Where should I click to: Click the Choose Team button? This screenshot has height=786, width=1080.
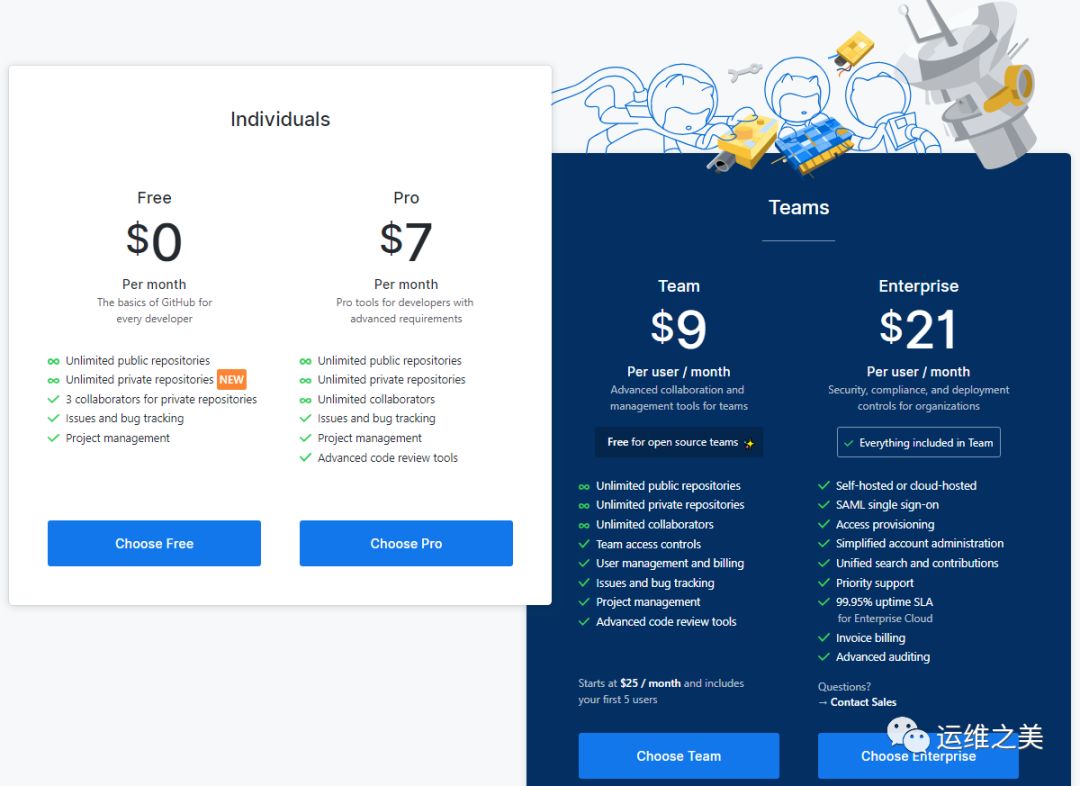pyautogui.click(x=678, y=756)
